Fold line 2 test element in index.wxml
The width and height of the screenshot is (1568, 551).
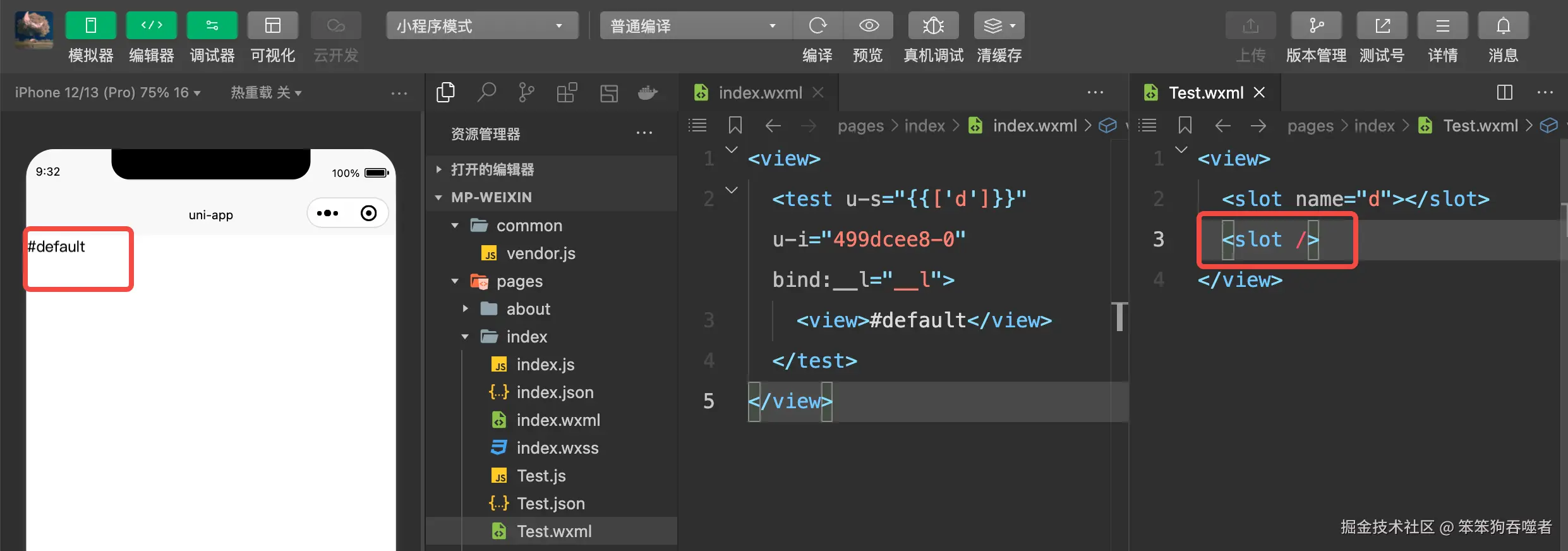coord(732,190)
